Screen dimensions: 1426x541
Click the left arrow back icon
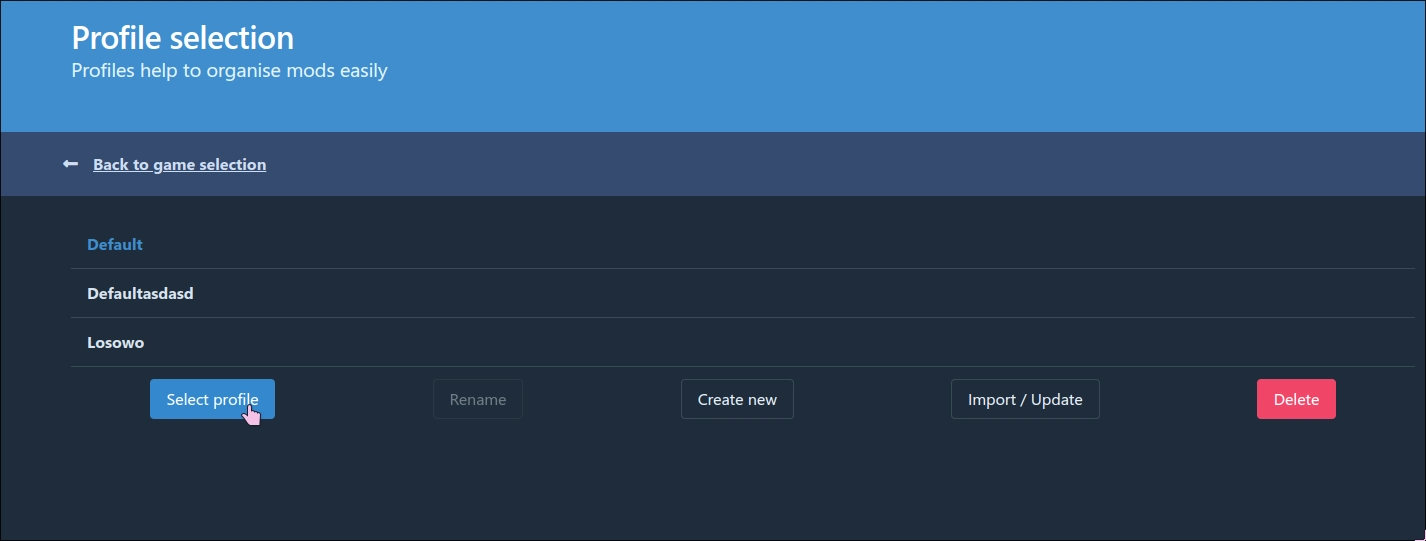[x=70, y=164]
